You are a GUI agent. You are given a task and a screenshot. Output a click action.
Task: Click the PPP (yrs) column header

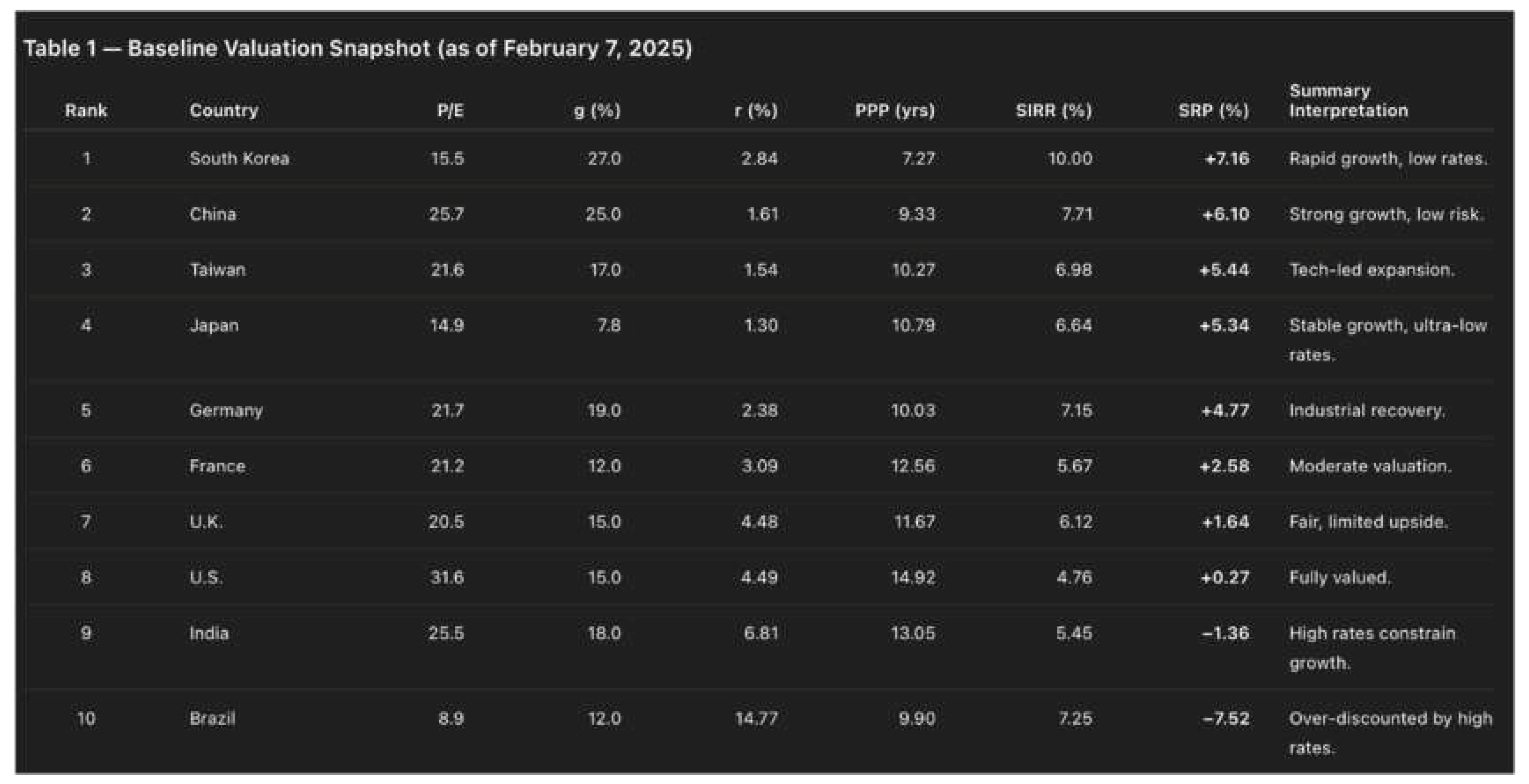[x=895, y=110]
